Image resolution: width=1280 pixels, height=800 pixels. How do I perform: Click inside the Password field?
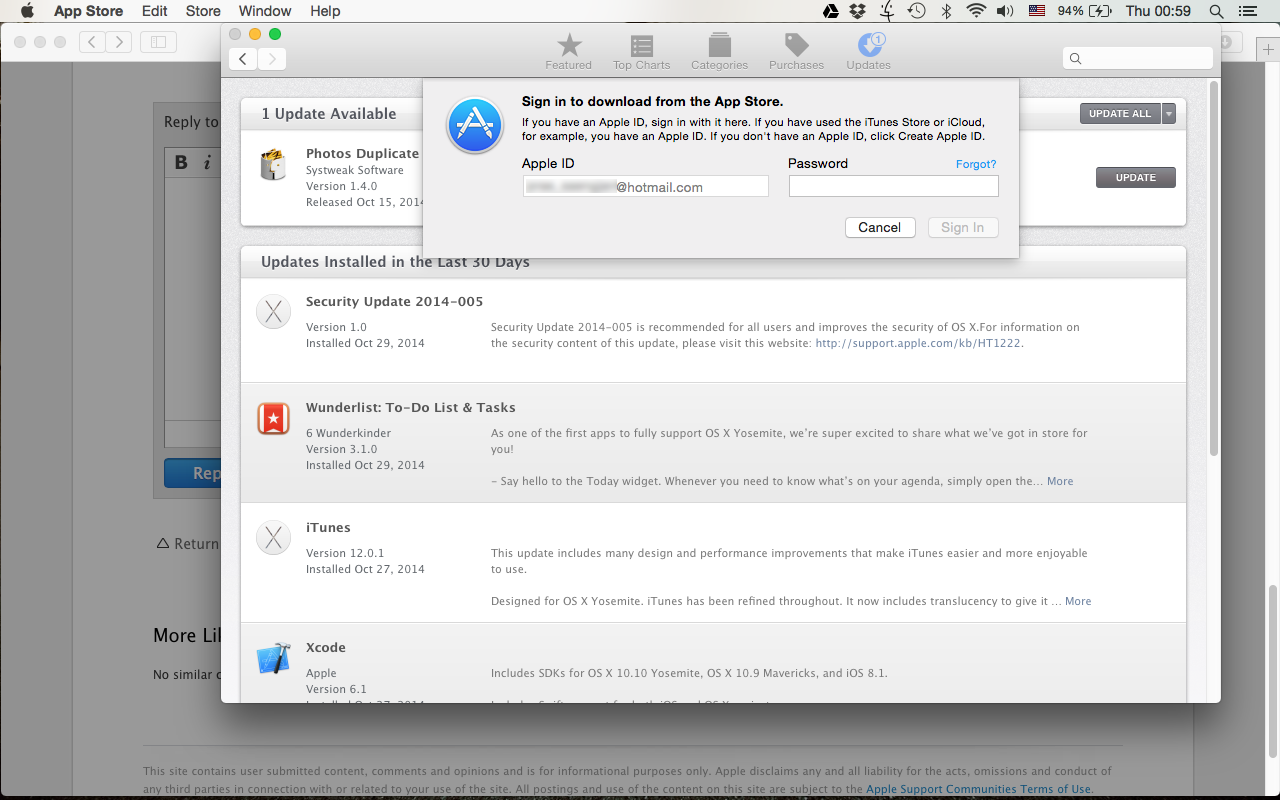point(893,186)
